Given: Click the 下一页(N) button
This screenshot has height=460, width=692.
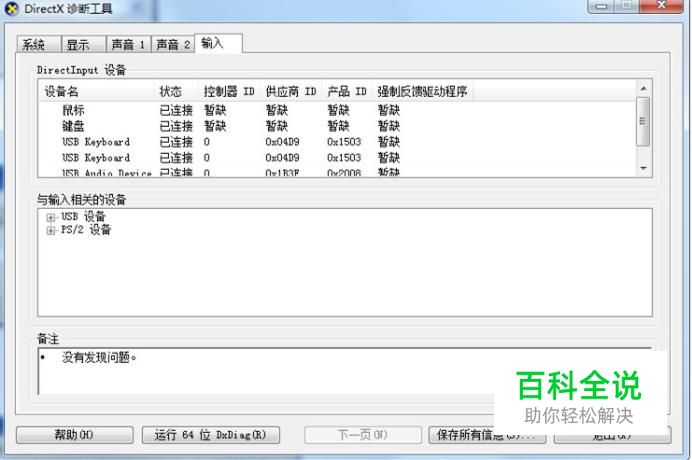Looking at the screenshot, I should coord(362,435).
